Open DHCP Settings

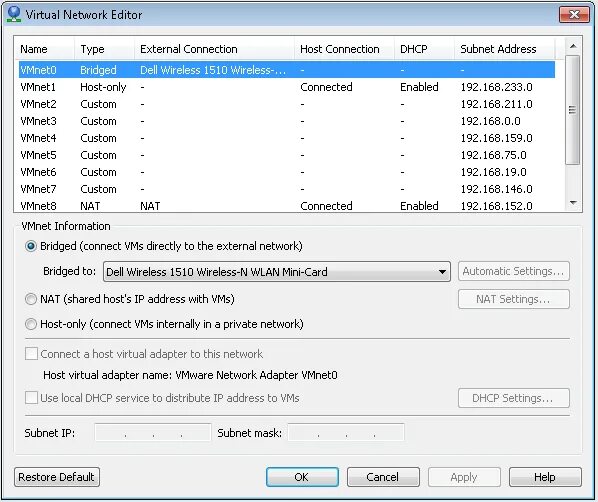514,398
